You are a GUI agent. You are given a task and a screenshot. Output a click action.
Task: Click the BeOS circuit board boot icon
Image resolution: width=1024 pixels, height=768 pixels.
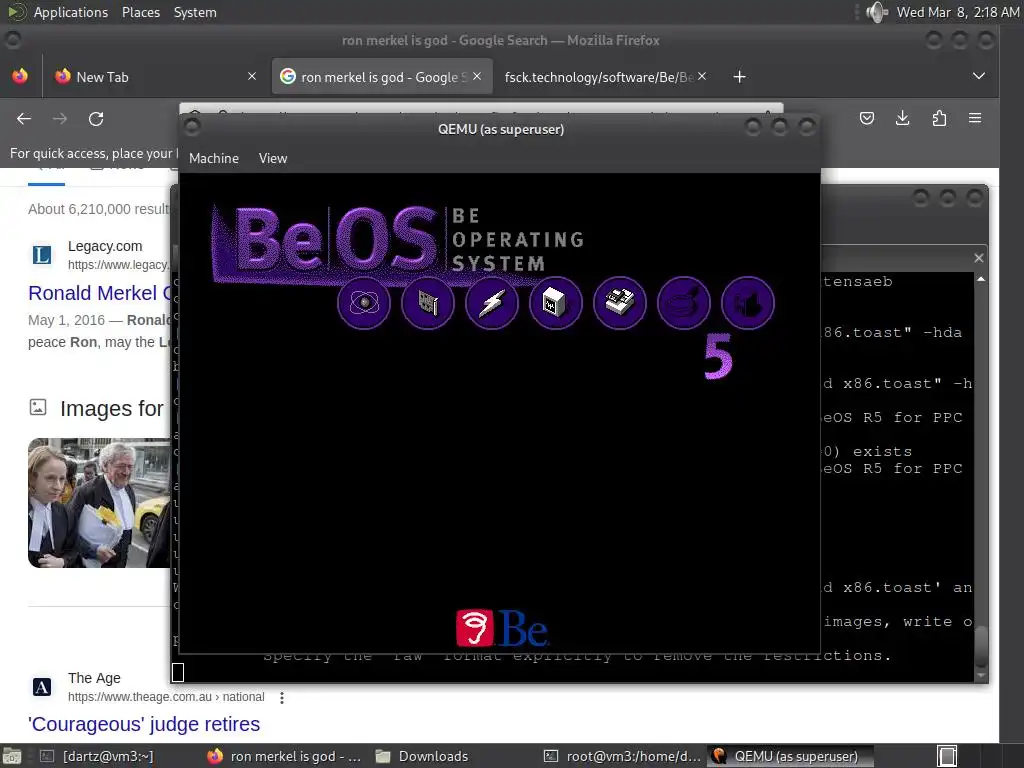point(428,303)
